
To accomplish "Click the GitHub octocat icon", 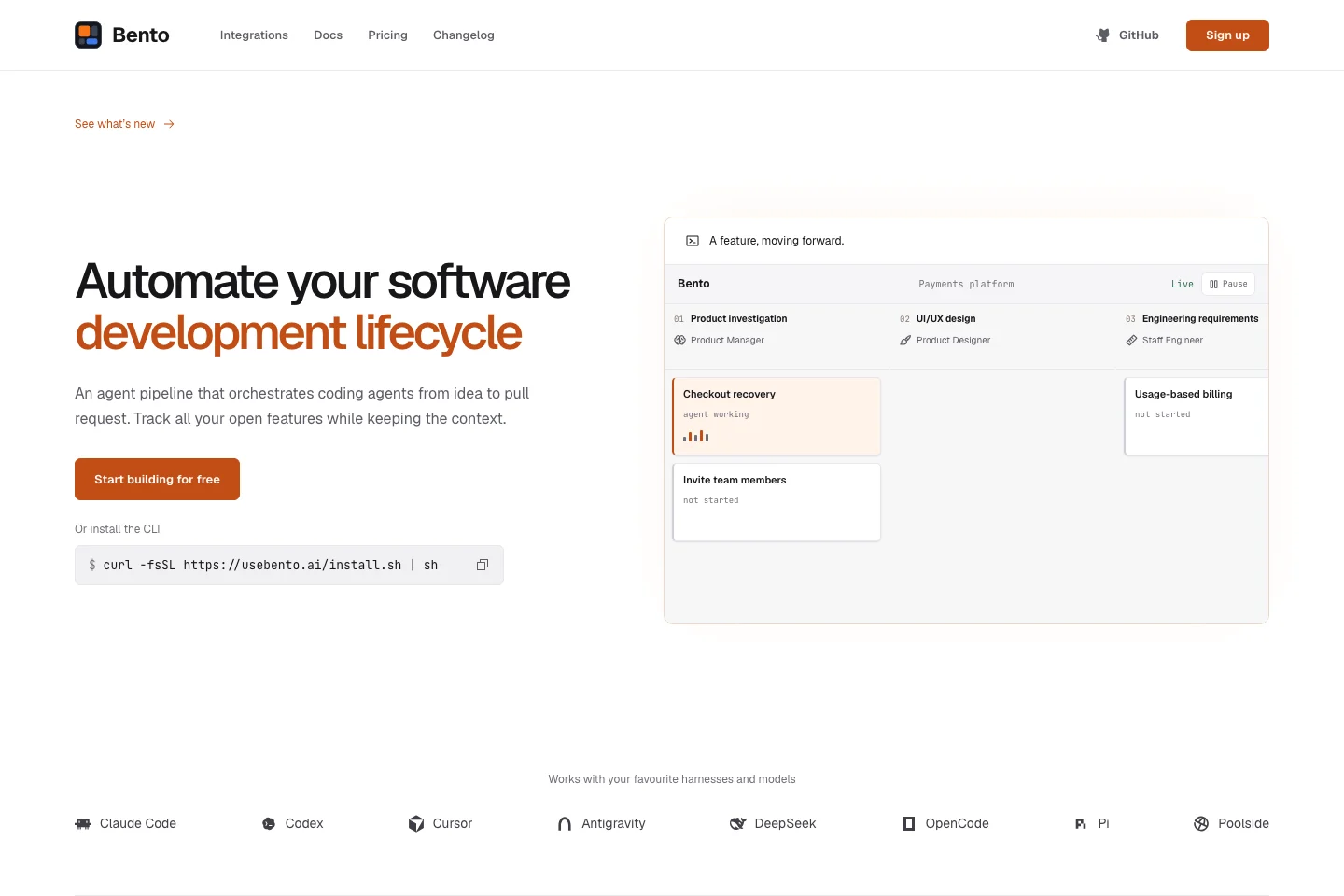I will point(1103,35).
